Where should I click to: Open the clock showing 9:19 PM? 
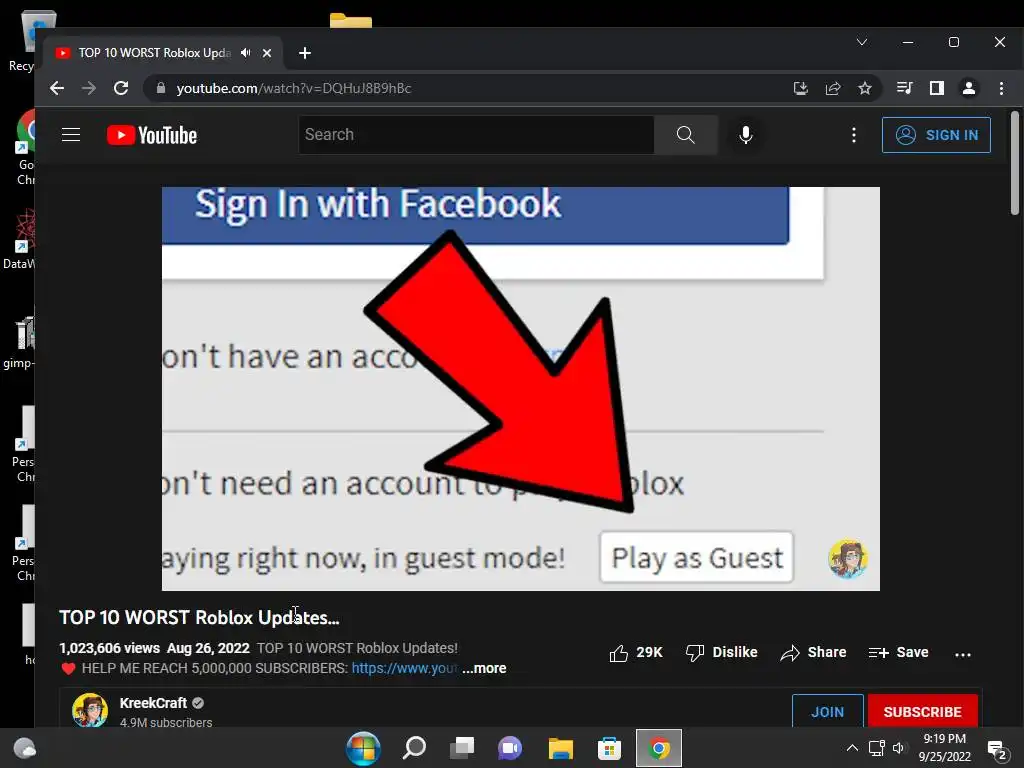click(x=944, y=748)
